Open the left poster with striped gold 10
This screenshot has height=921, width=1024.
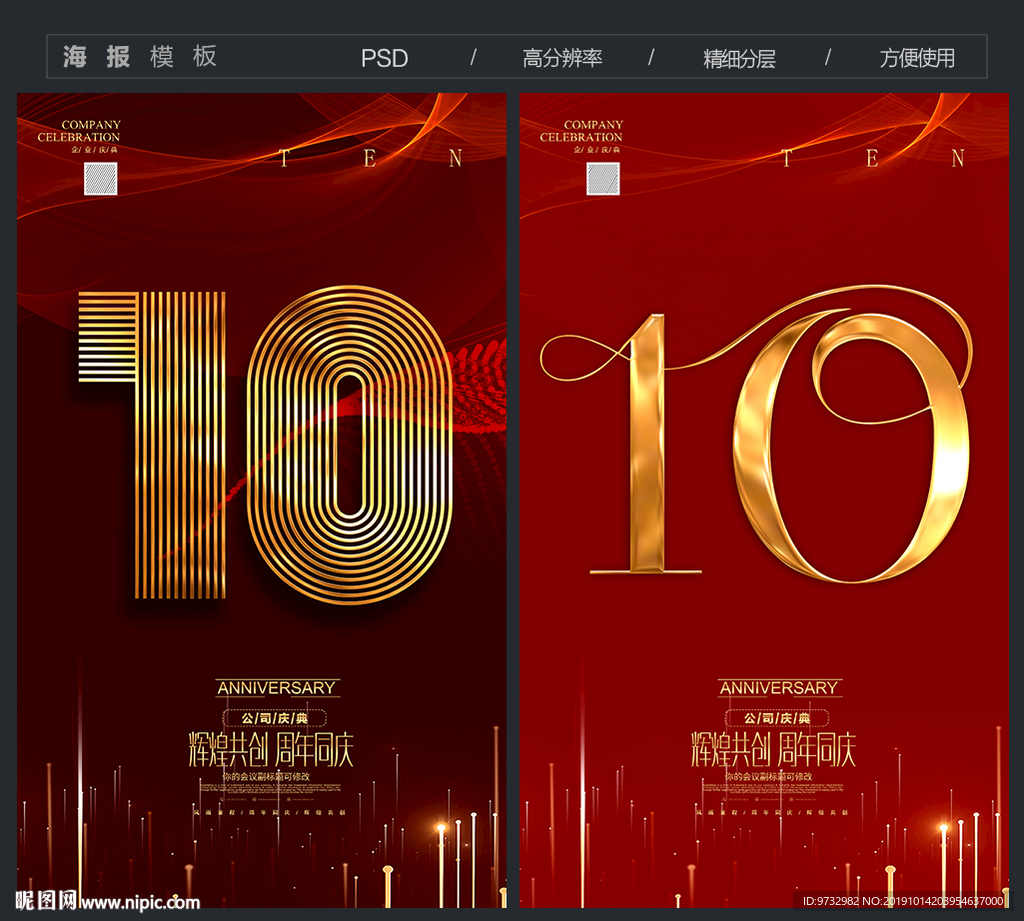click(x=261, y=500)
